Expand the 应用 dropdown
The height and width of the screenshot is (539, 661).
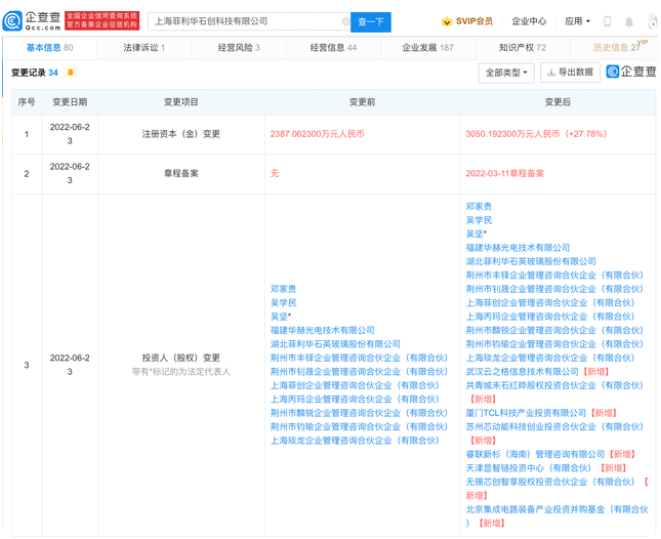[x=577, y=21]
